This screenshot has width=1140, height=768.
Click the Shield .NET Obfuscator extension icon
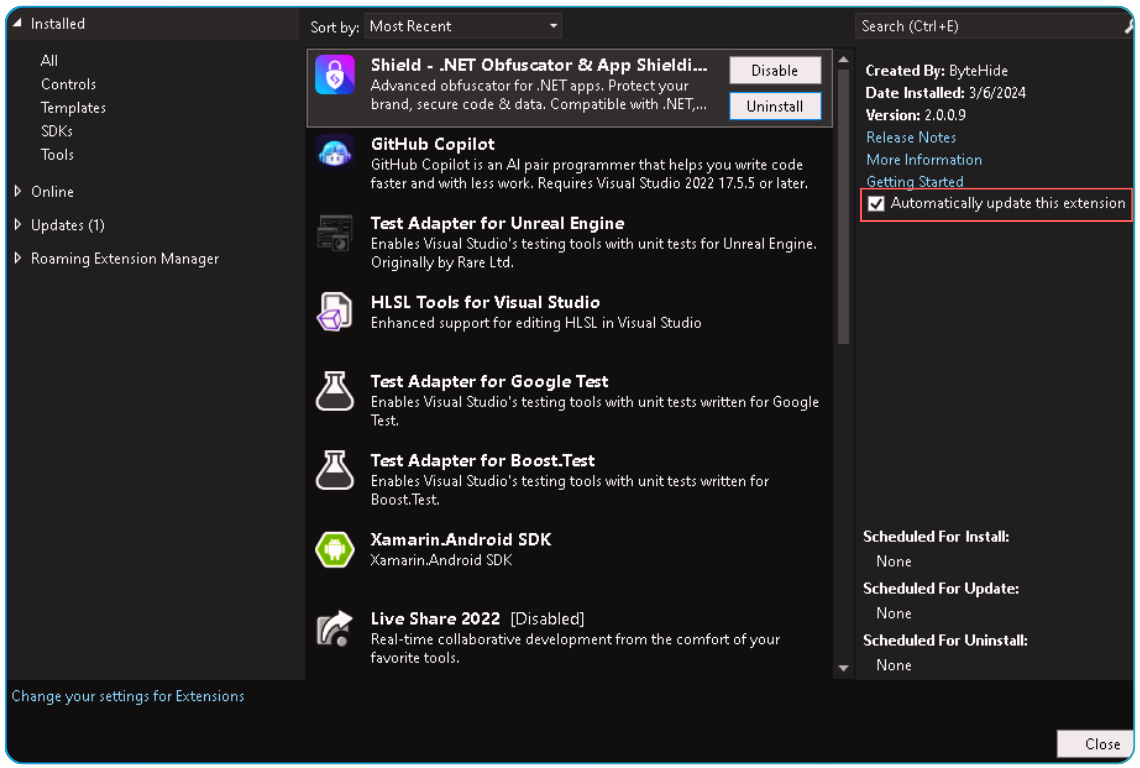pyautogui.click(x=334, y=74)
